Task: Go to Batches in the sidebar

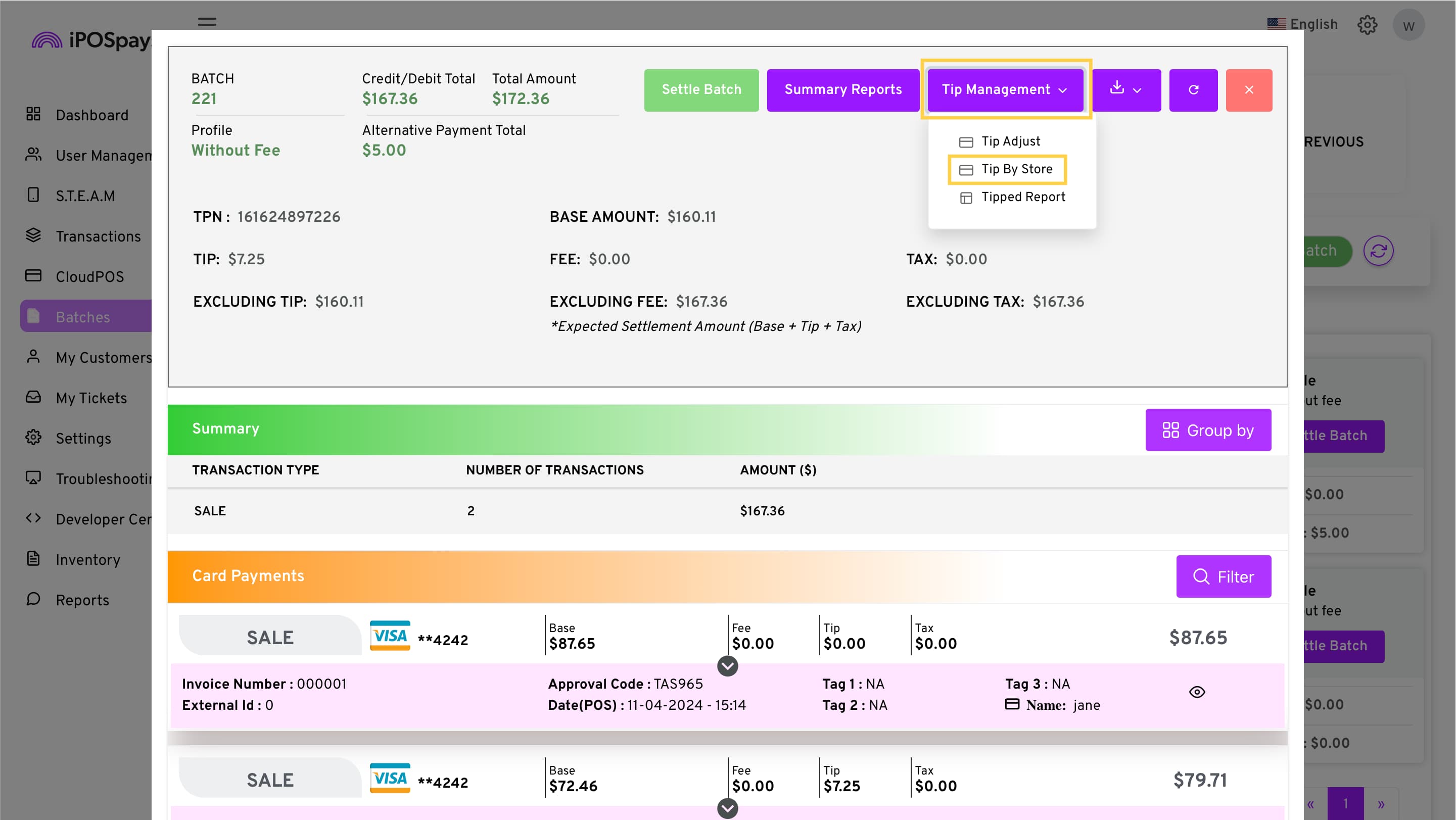Action: (86, 316)
